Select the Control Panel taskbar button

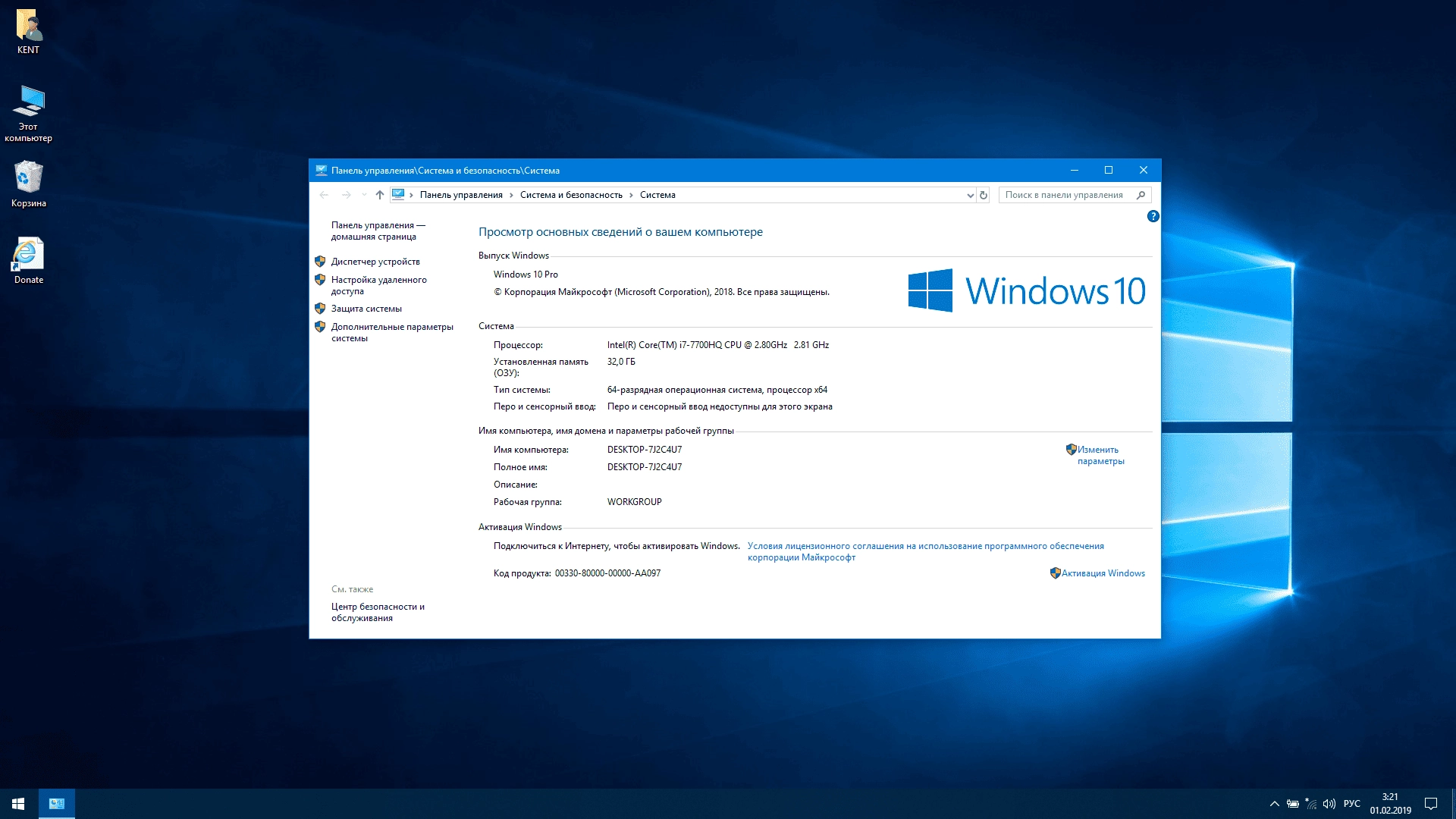(57, 804)
